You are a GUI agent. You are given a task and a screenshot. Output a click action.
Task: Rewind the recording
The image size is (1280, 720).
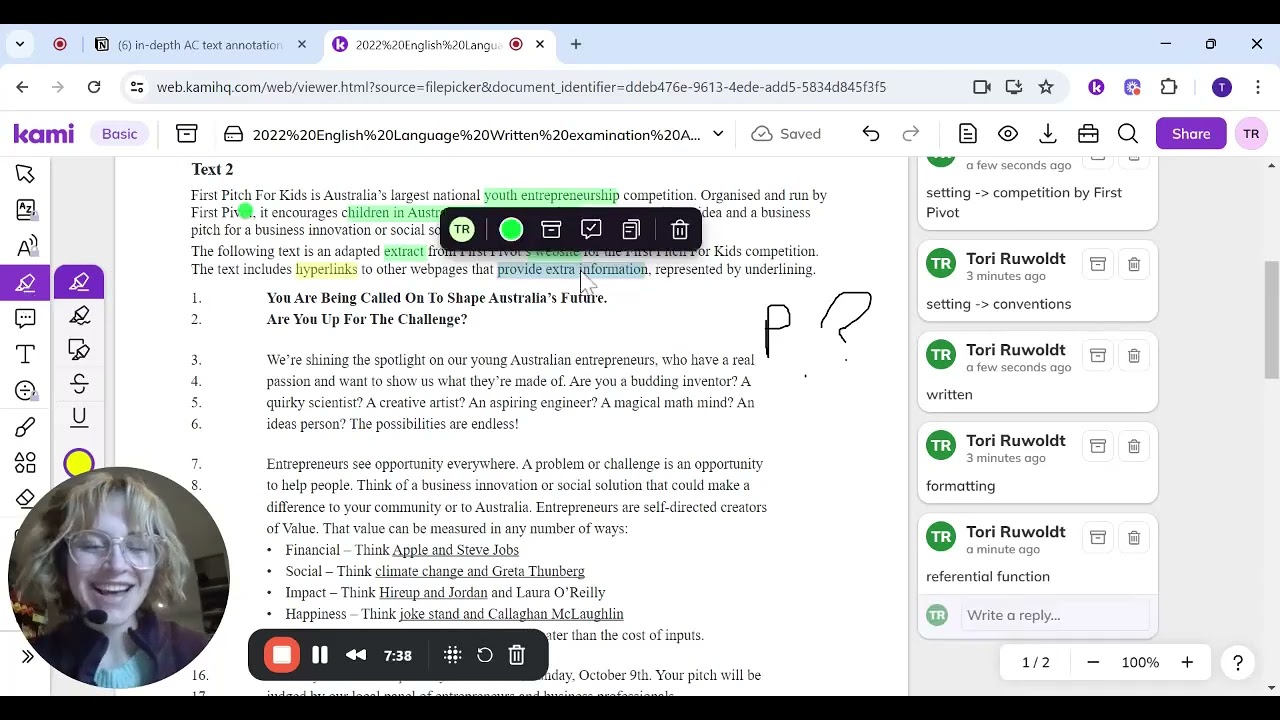356,656
